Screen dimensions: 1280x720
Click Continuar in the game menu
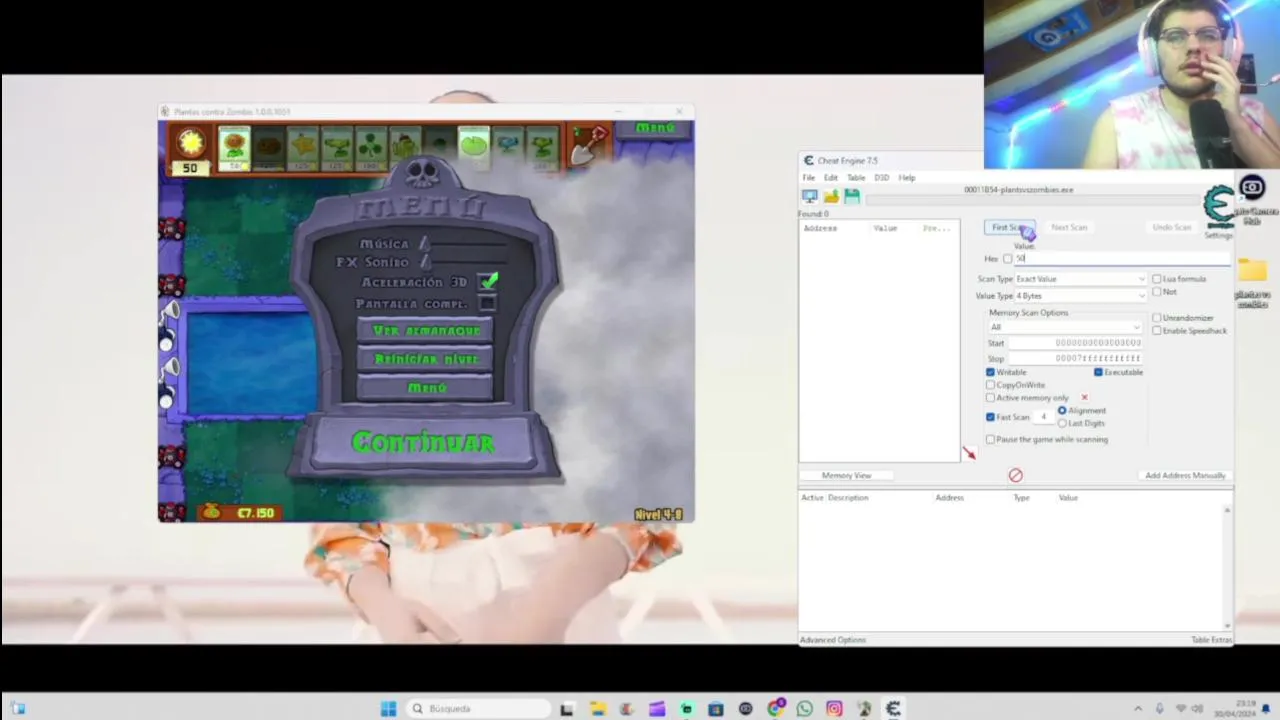pyautogui.click(x=423, y=443)
